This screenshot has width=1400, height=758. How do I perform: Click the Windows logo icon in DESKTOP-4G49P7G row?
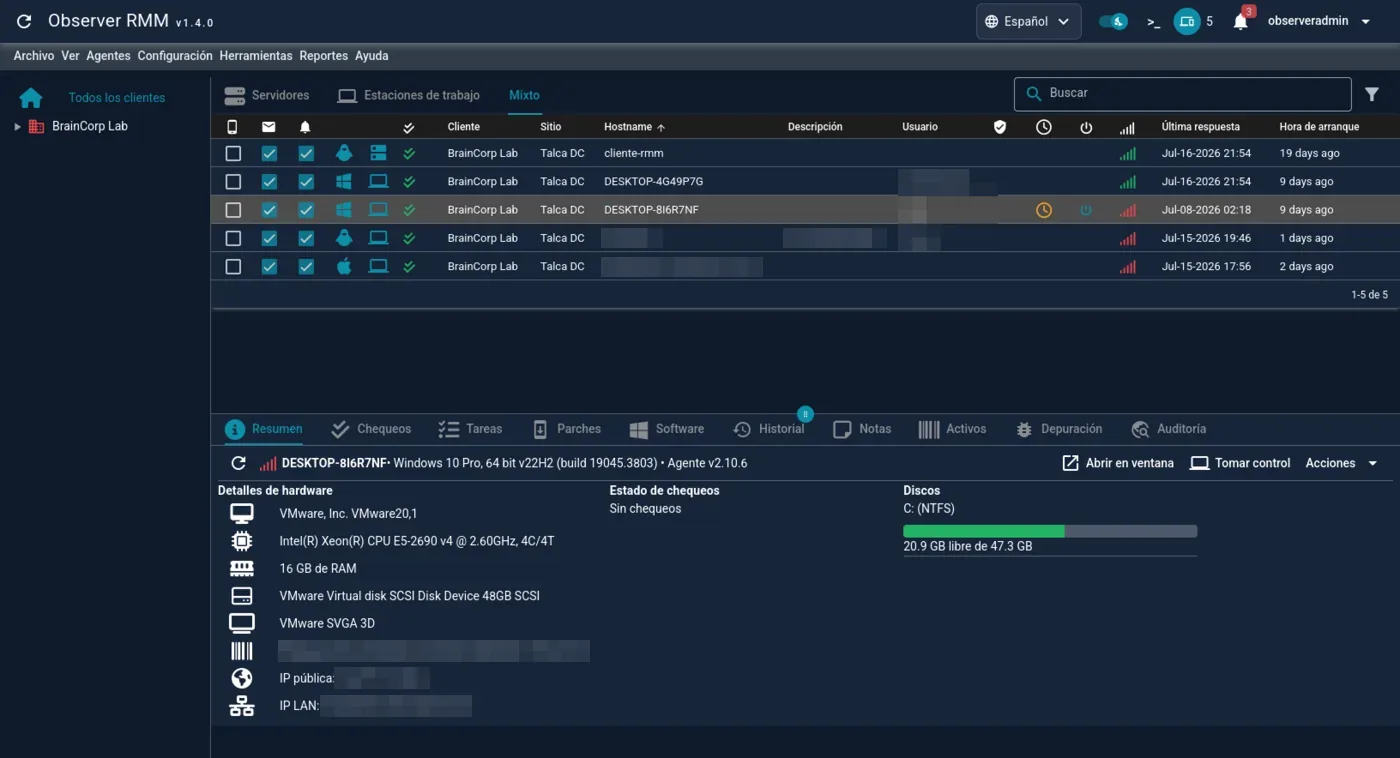pos(344,181)
